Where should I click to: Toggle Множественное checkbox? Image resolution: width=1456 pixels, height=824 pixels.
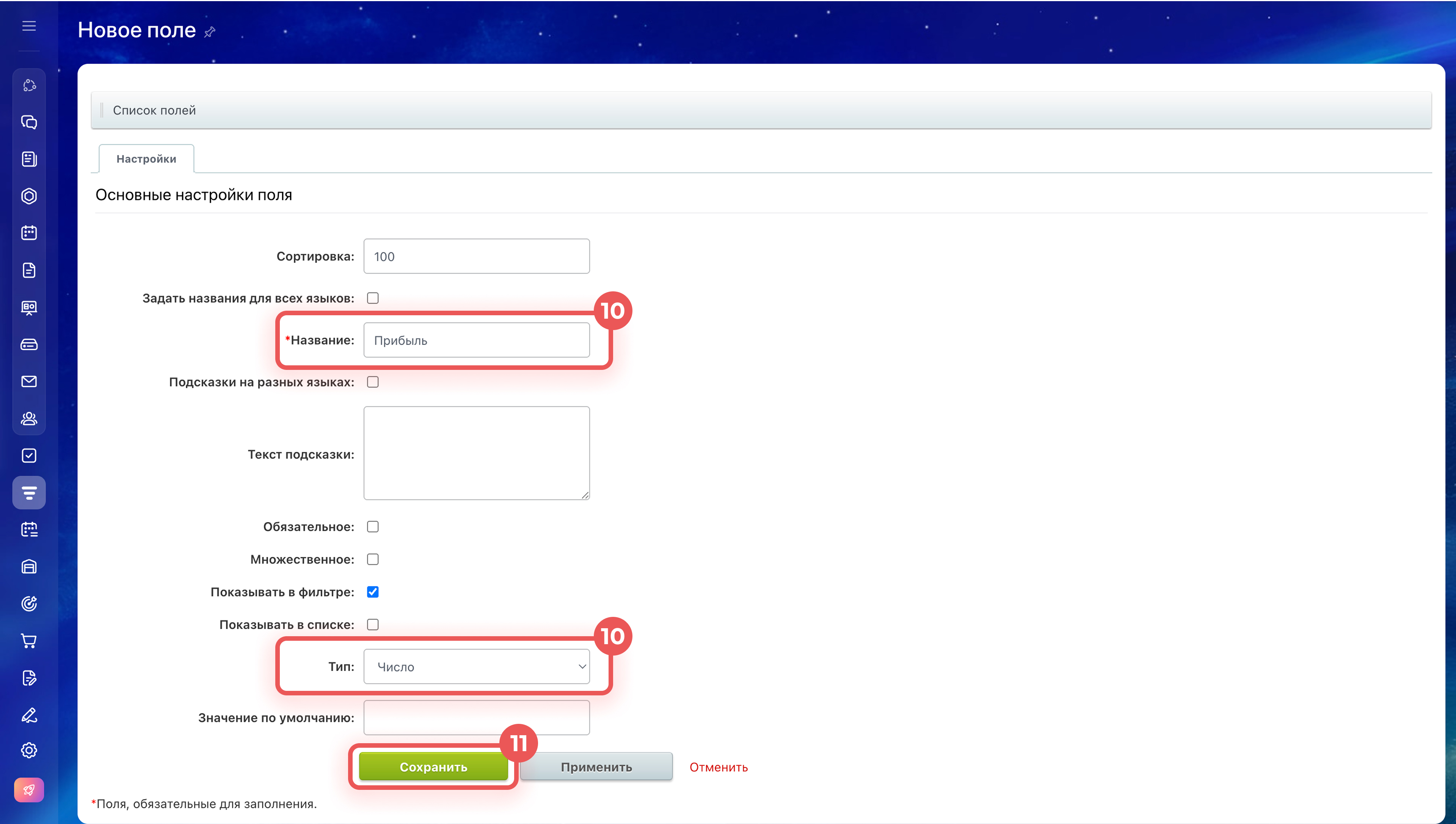click(x=373, y=559)
